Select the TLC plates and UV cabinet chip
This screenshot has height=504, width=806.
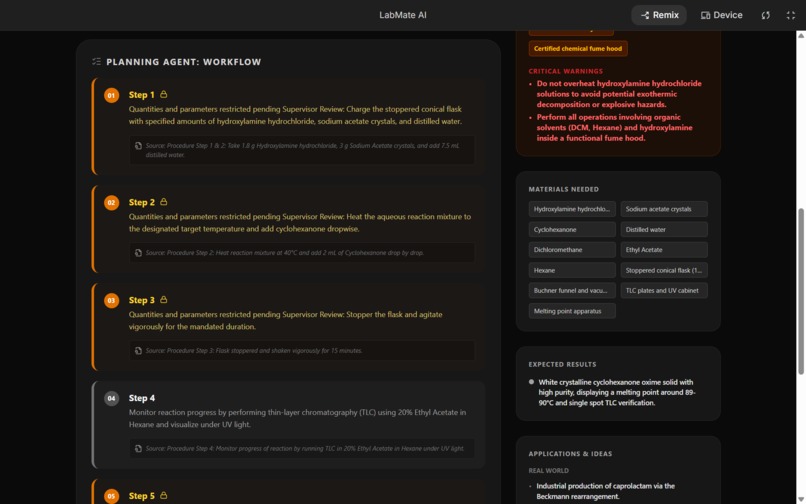[664, 291]
